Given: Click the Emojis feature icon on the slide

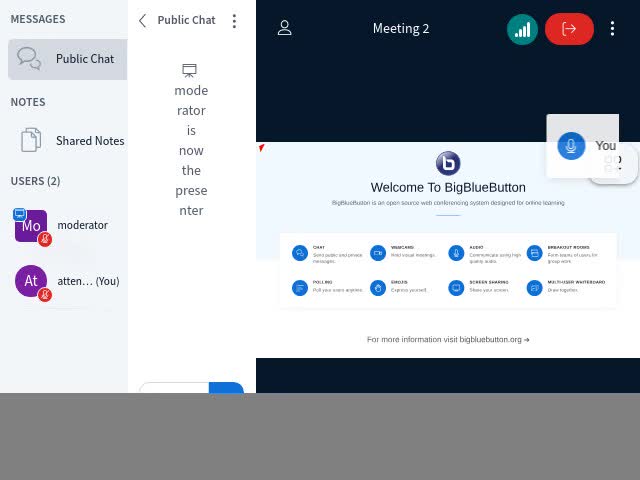Looking at the screenshot, I should pos(378,288).
